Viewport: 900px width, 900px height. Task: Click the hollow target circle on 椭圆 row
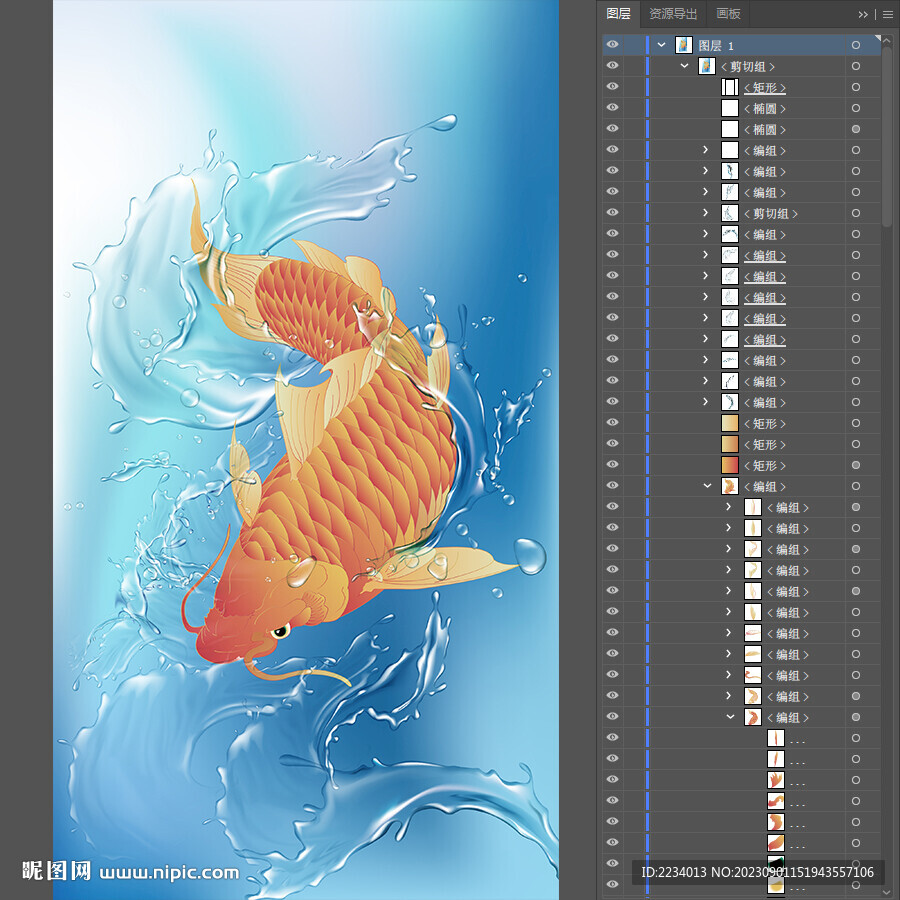pyautogui.click(x=855, y=108)
